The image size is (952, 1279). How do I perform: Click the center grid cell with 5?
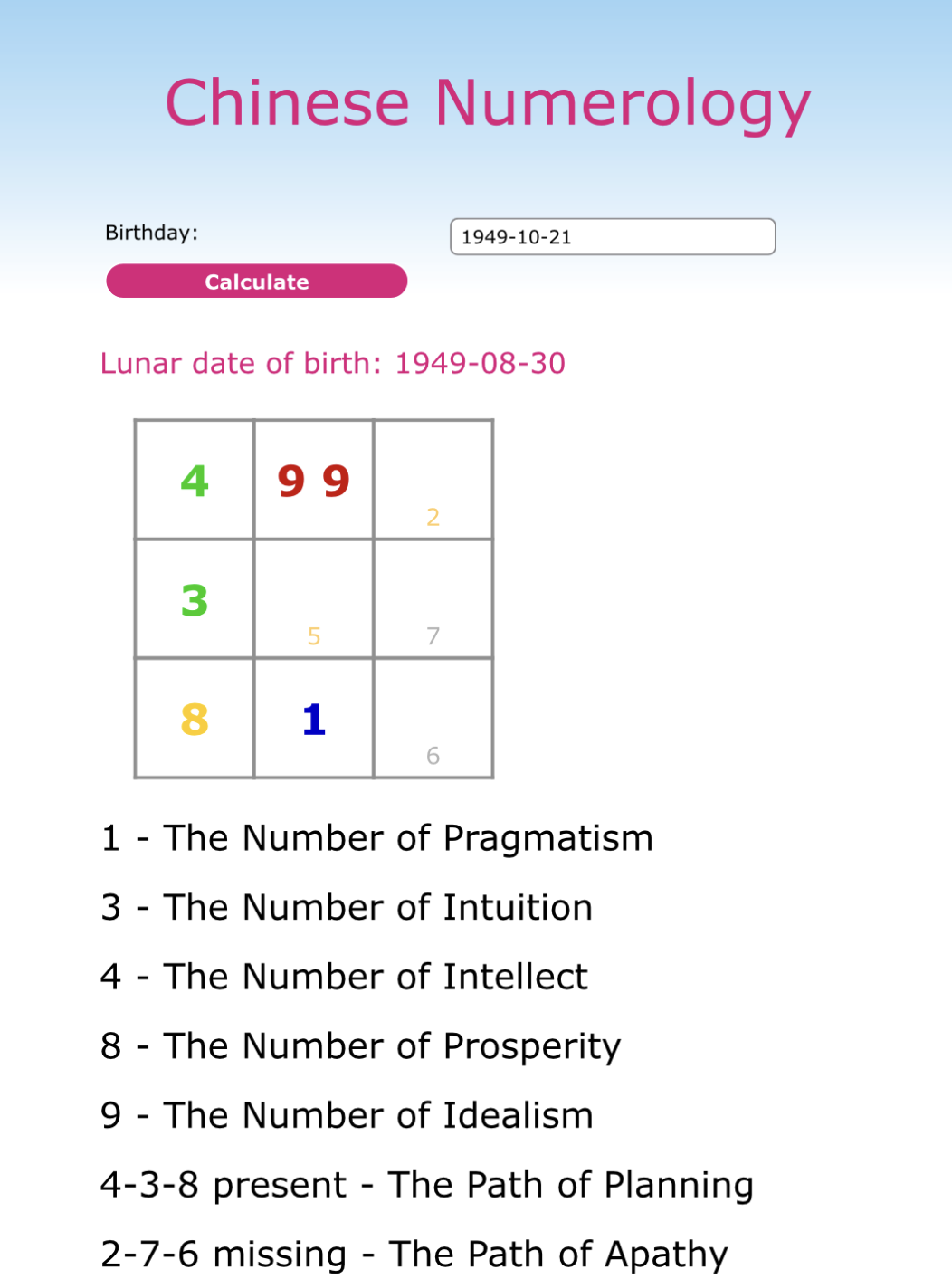(314, 599)
